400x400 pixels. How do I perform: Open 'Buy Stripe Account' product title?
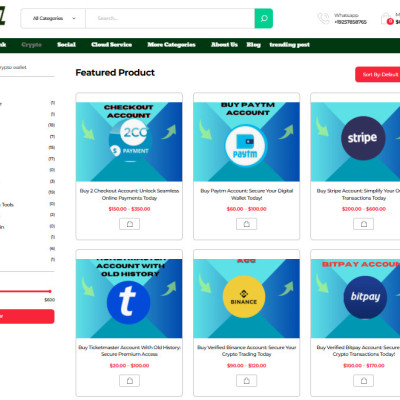pyautogui.click(x=358, y=194)
